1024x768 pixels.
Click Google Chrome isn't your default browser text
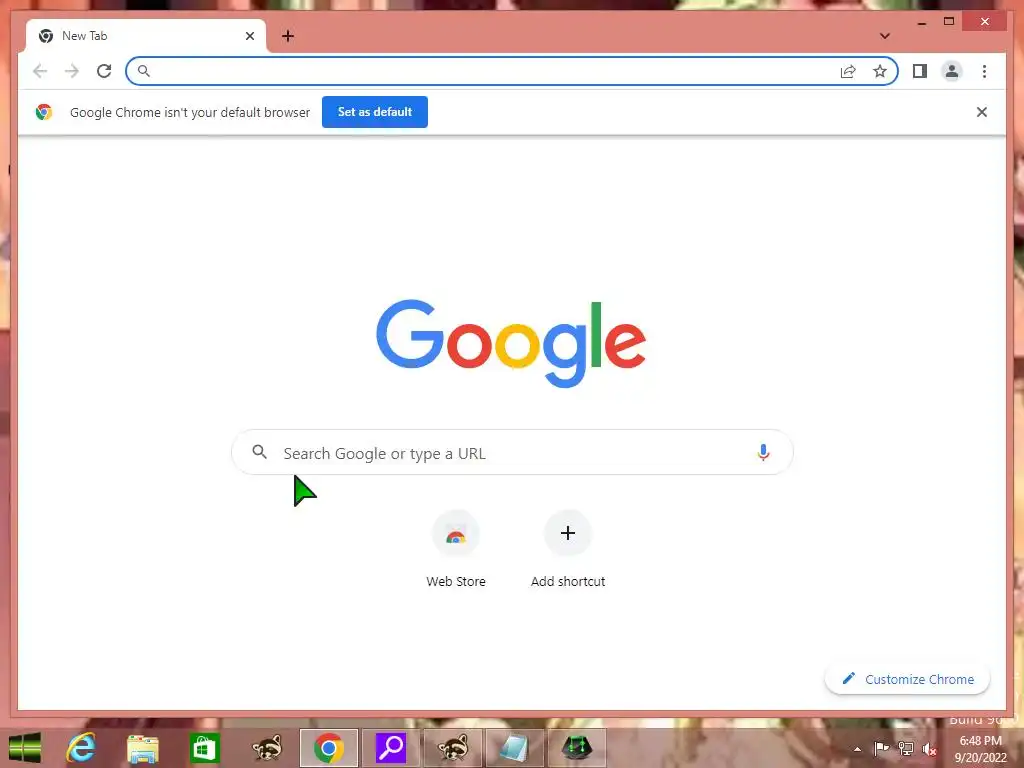point(190,112)
